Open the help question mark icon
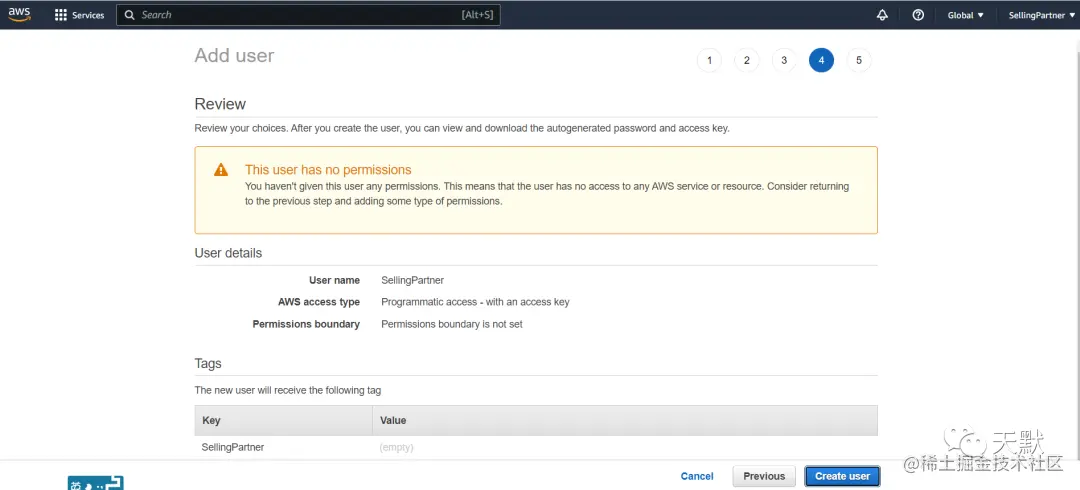1080x490 pixels. tap(918, 15)
